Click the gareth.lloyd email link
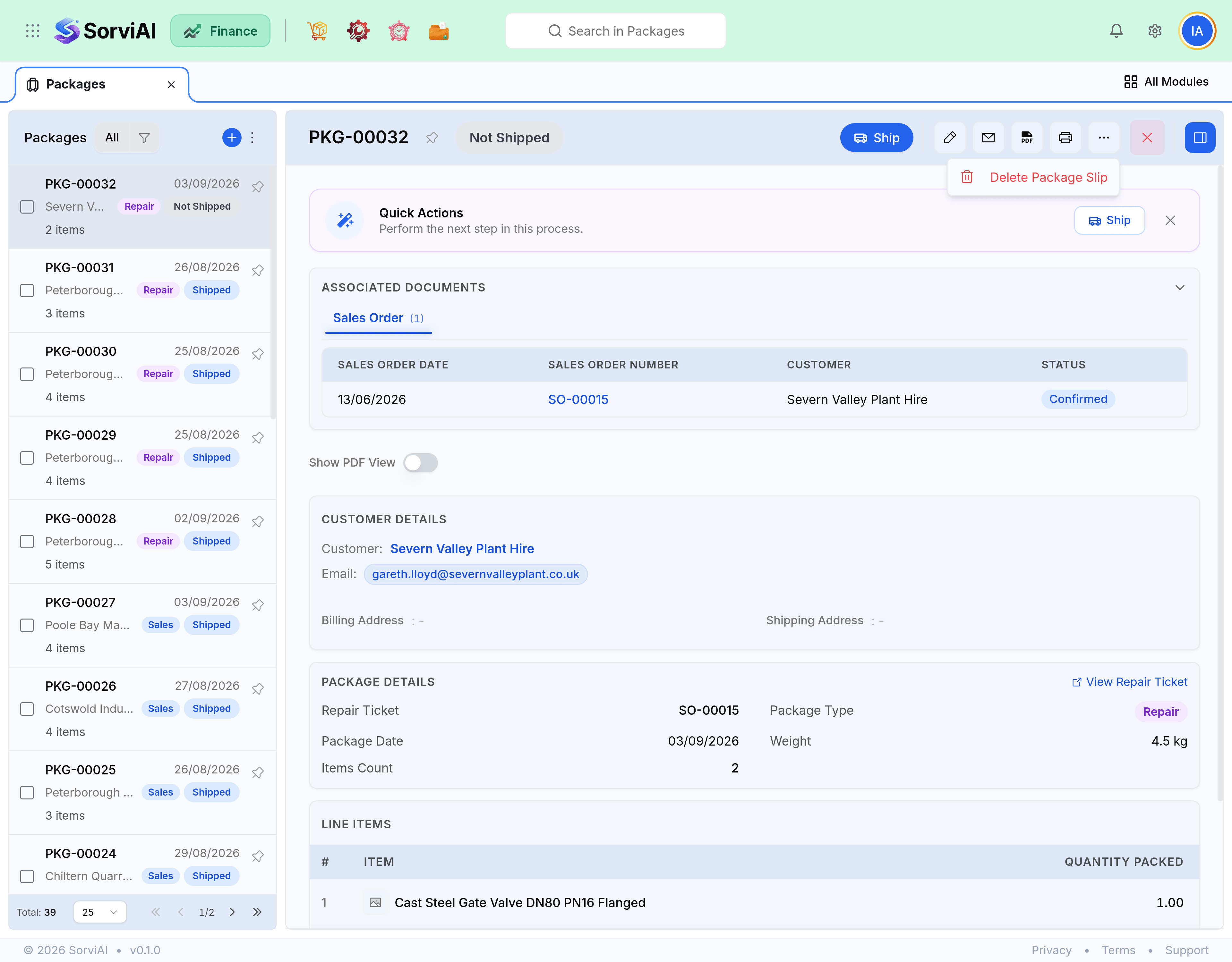Viewport: 1232px width, 962px height. [x=475, y=575]
